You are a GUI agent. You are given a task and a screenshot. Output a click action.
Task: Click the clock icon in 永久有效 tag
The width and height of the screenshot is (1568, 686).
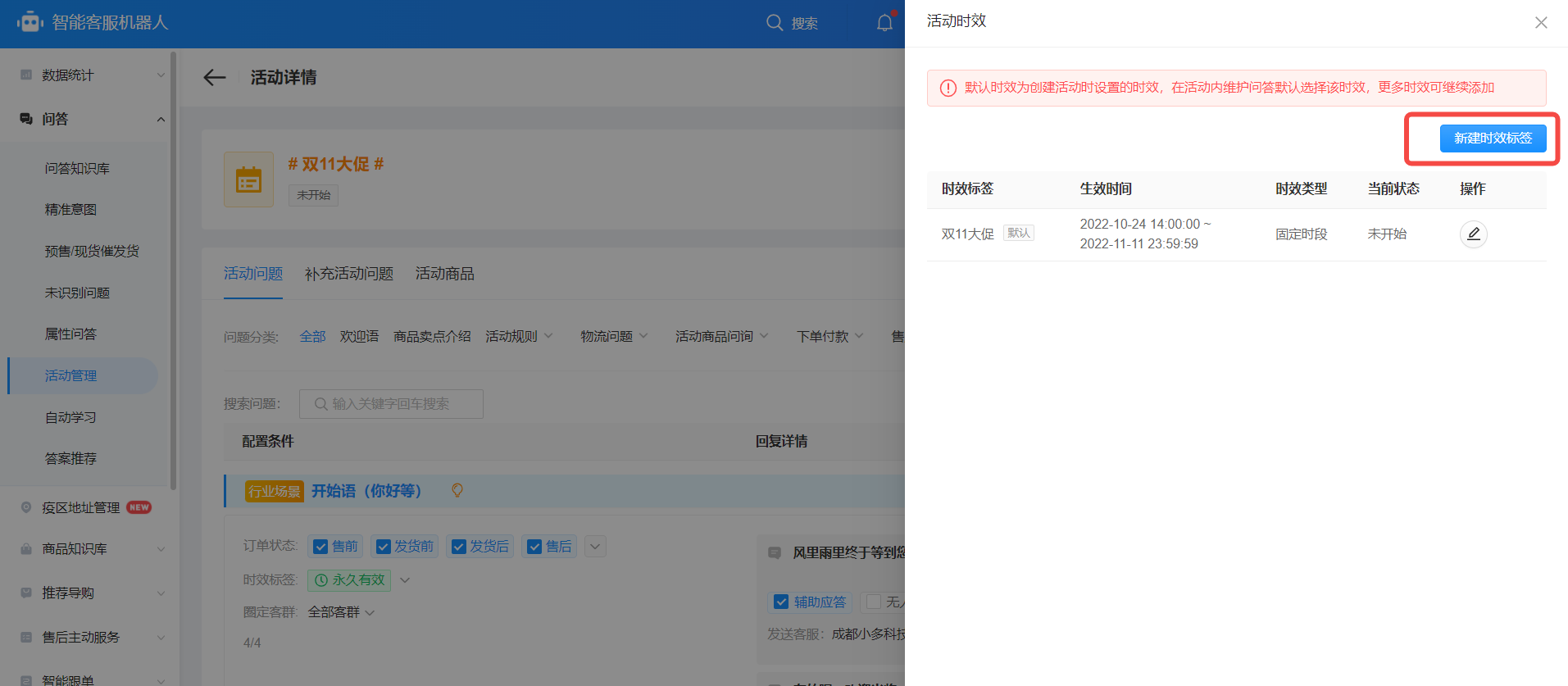pos(321,579)
